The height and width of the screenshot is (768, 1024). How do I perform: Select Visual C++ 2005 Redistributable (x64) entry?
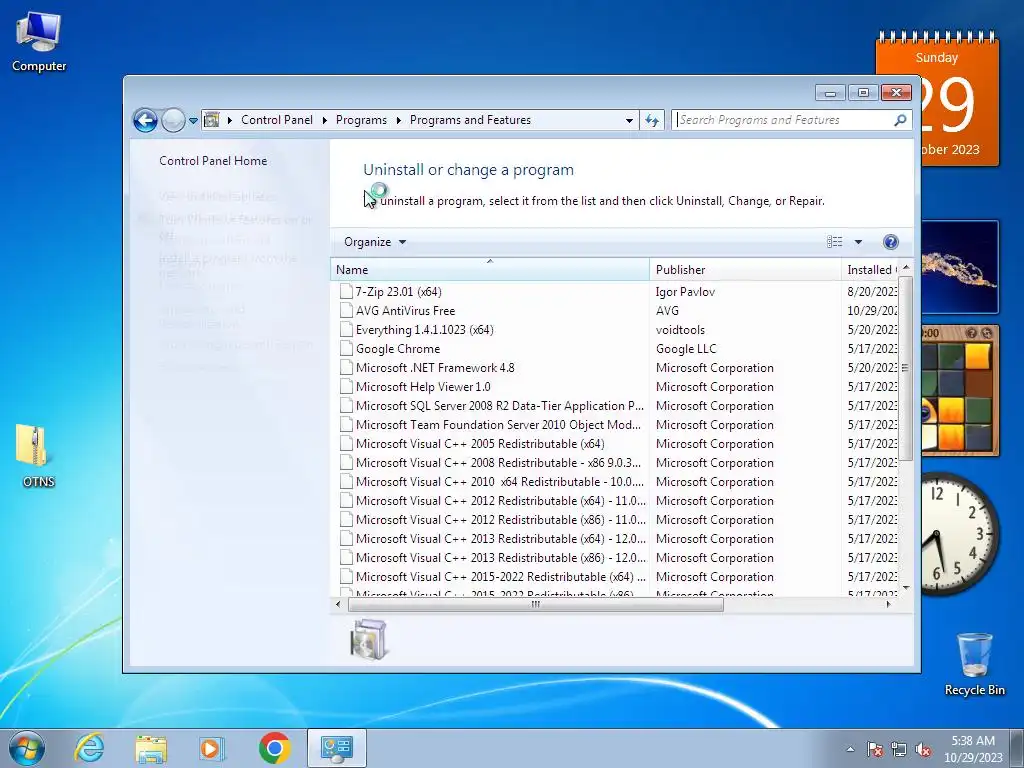pyautogui.click(x=480, y=443)
